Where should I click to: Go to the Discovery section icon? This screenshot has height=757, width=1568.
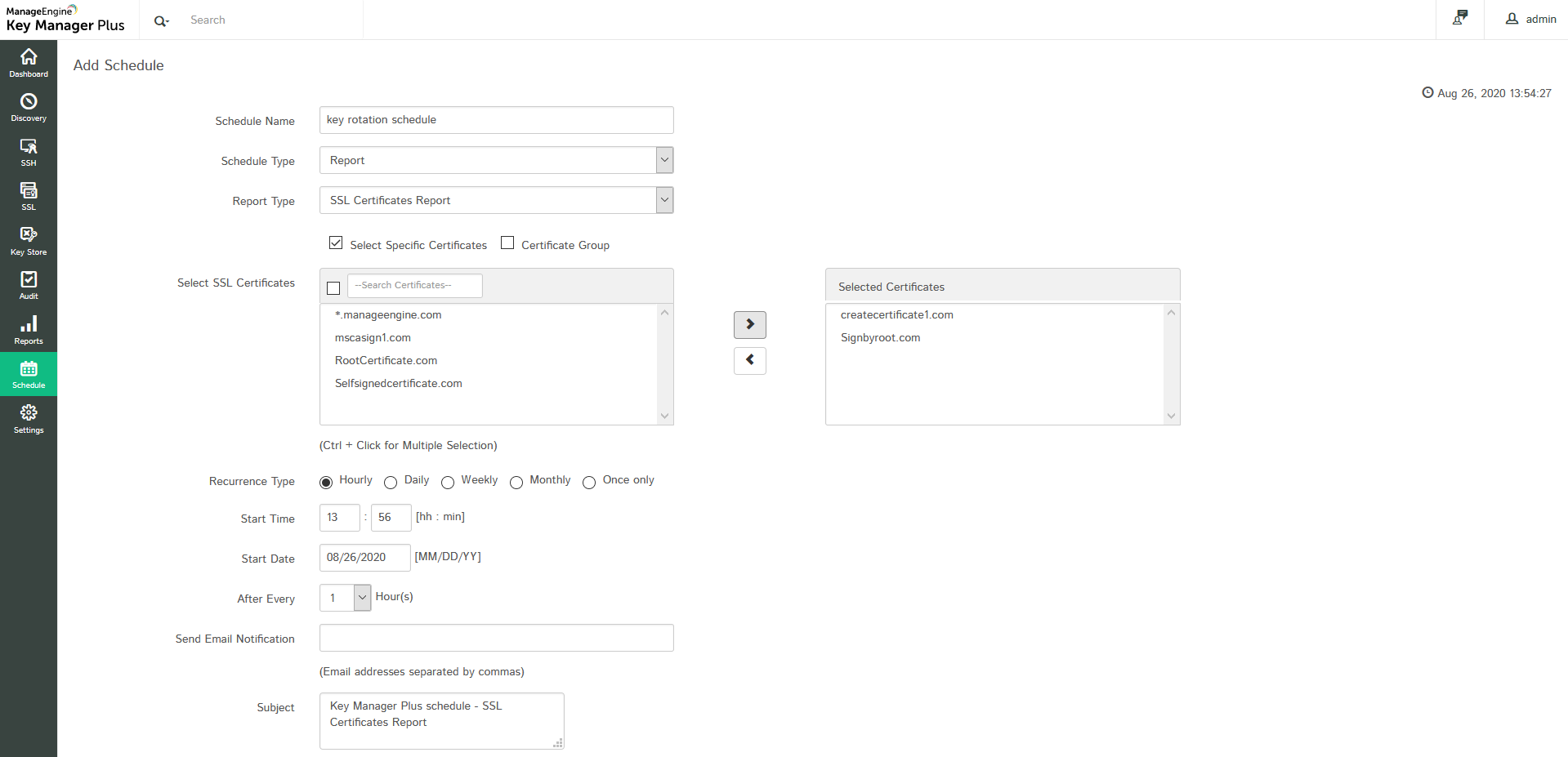29,102
